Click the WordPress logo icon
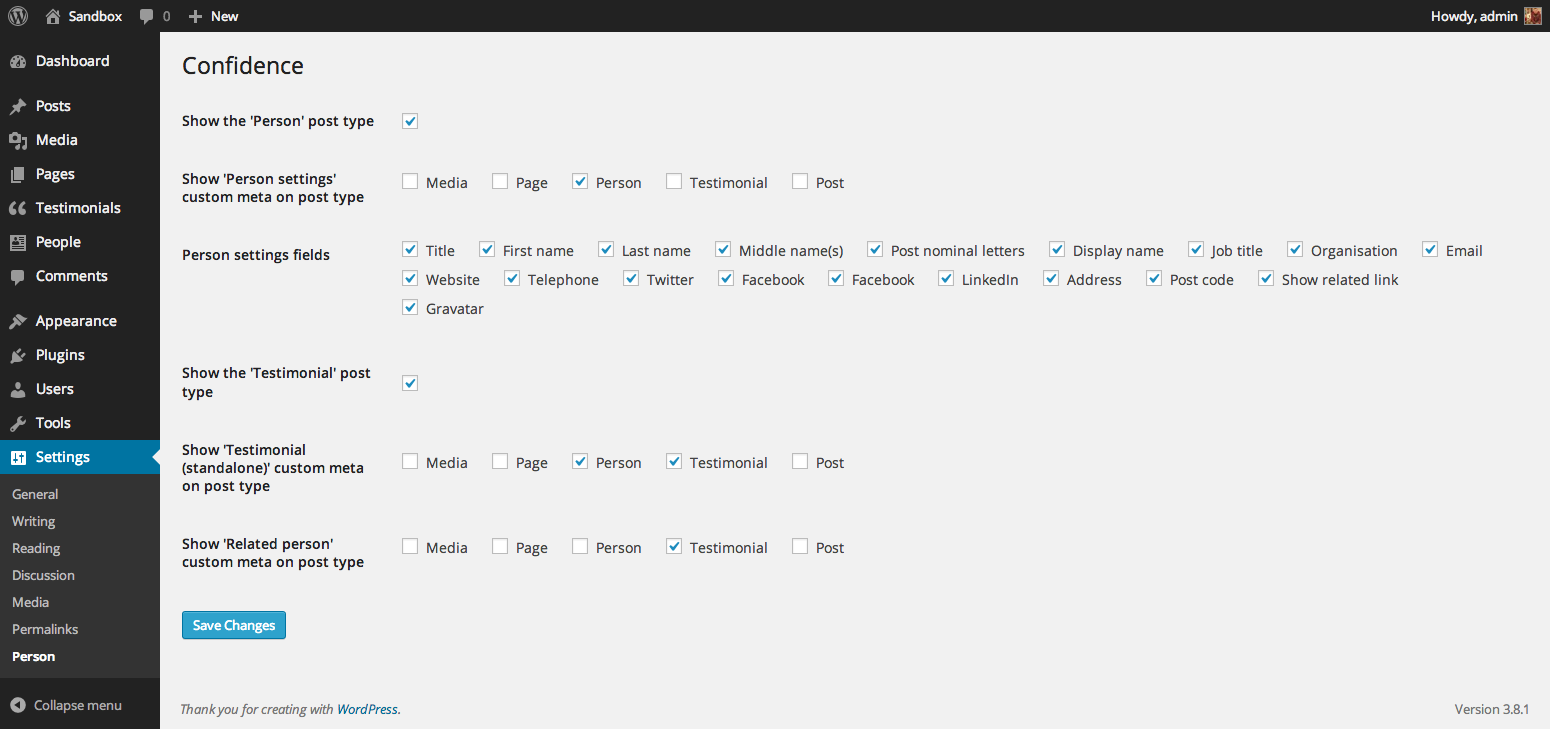This screenshot has height=729, width=1550. 18,16
